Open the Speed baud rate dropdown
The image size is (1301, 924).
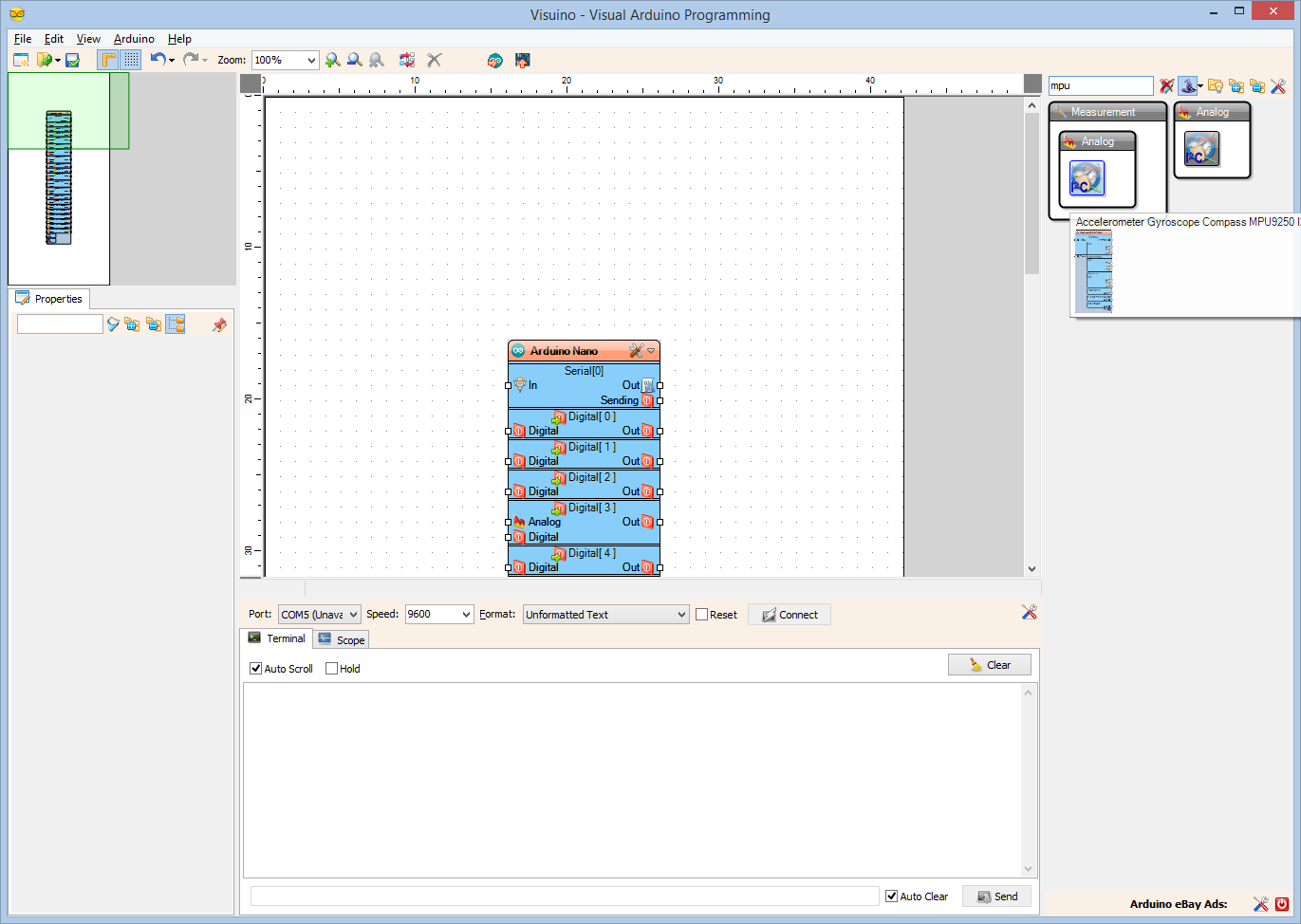(x=466, y=615)
